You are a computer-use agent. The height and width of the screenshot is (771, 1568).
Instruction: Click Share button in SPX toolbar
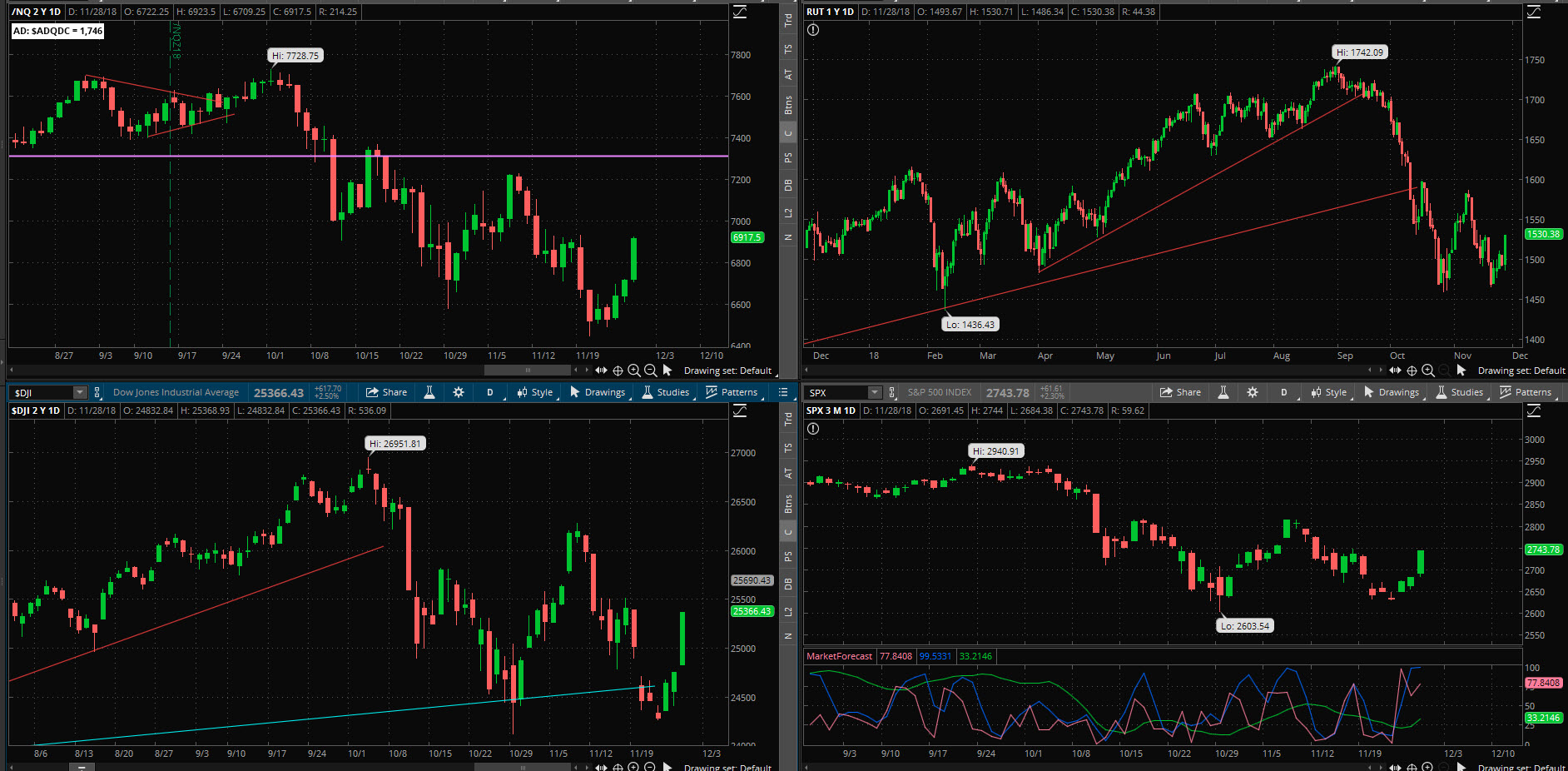(x=1181, y=392)
